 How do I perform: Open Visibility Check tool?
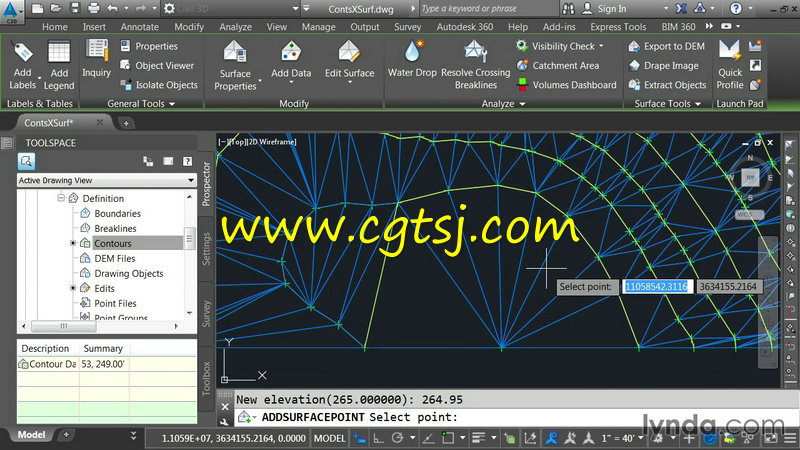(560, 46)
